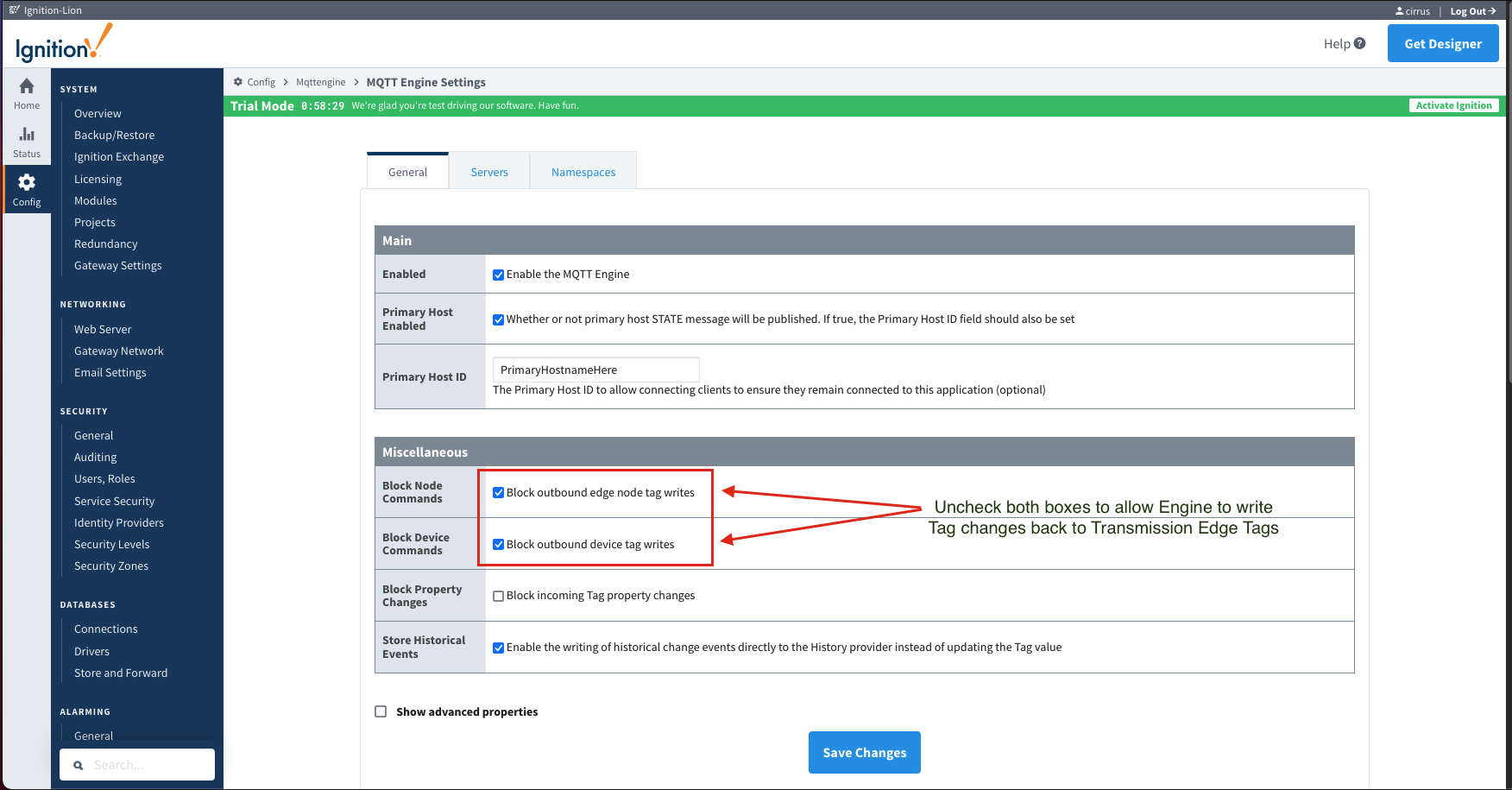Screen dimensions: 1512x790
Task: Uncheck Store Historical Events checkbox
Action: point(498,648)
